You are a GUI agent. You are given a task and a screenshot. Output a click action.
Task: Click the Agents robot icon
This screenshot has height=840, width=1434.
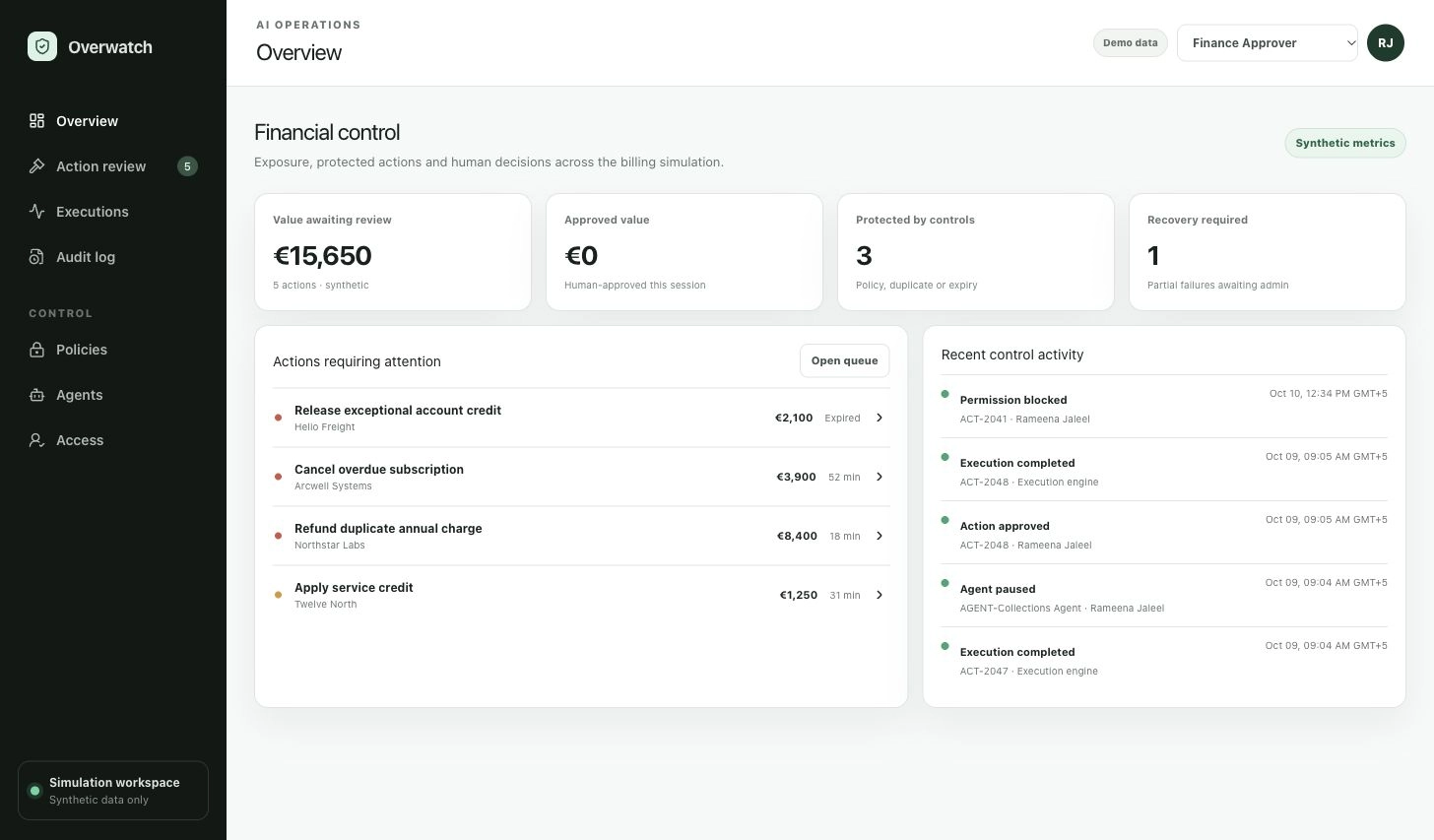click(x=36, y=395)
